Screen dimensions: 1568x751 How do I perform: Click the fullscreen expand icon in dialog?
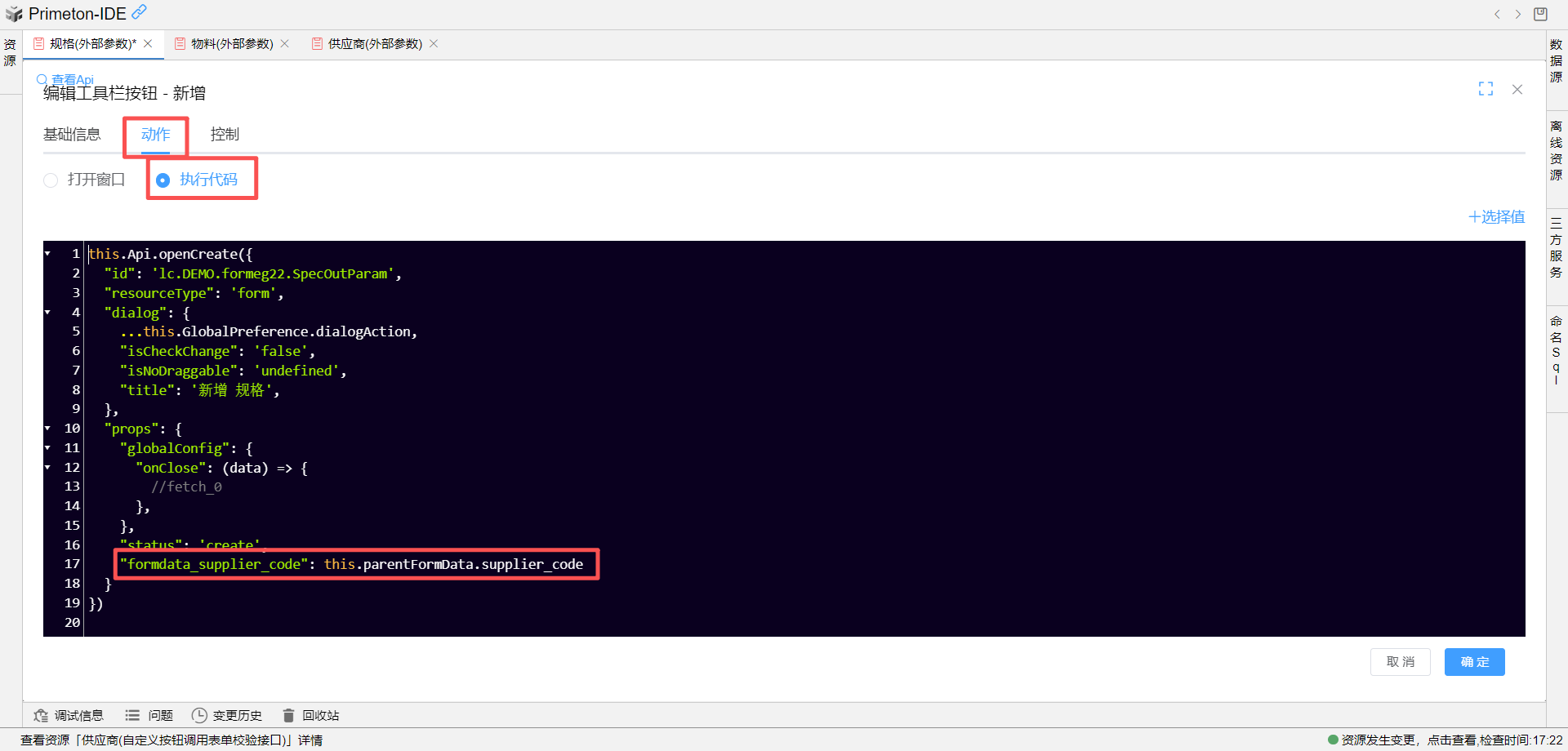coord(1486,89)
